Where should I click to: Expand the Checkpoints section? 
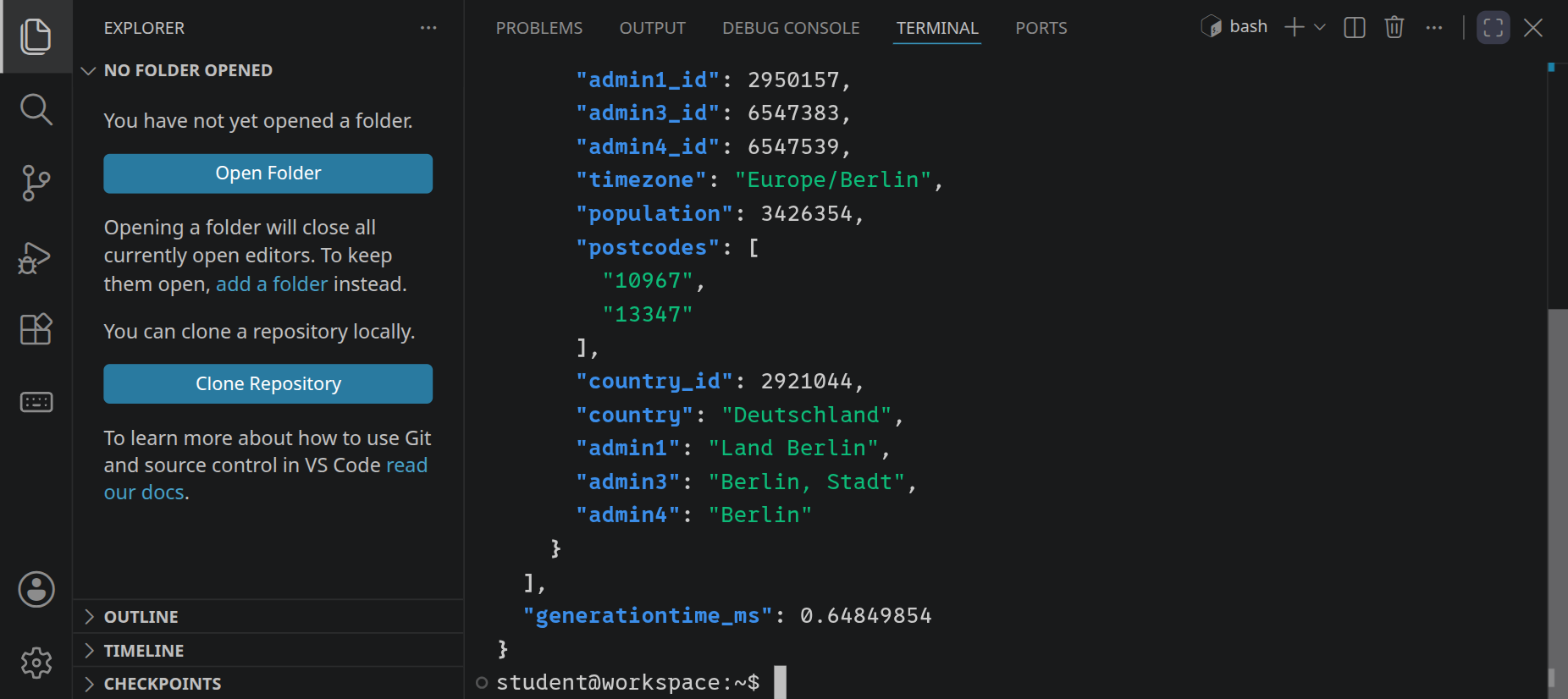coord(268,683)
